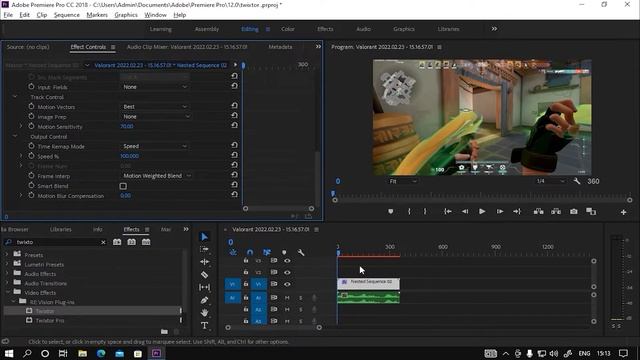Open Windows File Explorer in taskbar
Image resolution: width=640 pixels, height=360 pixels.
click(x=82, y=353)
